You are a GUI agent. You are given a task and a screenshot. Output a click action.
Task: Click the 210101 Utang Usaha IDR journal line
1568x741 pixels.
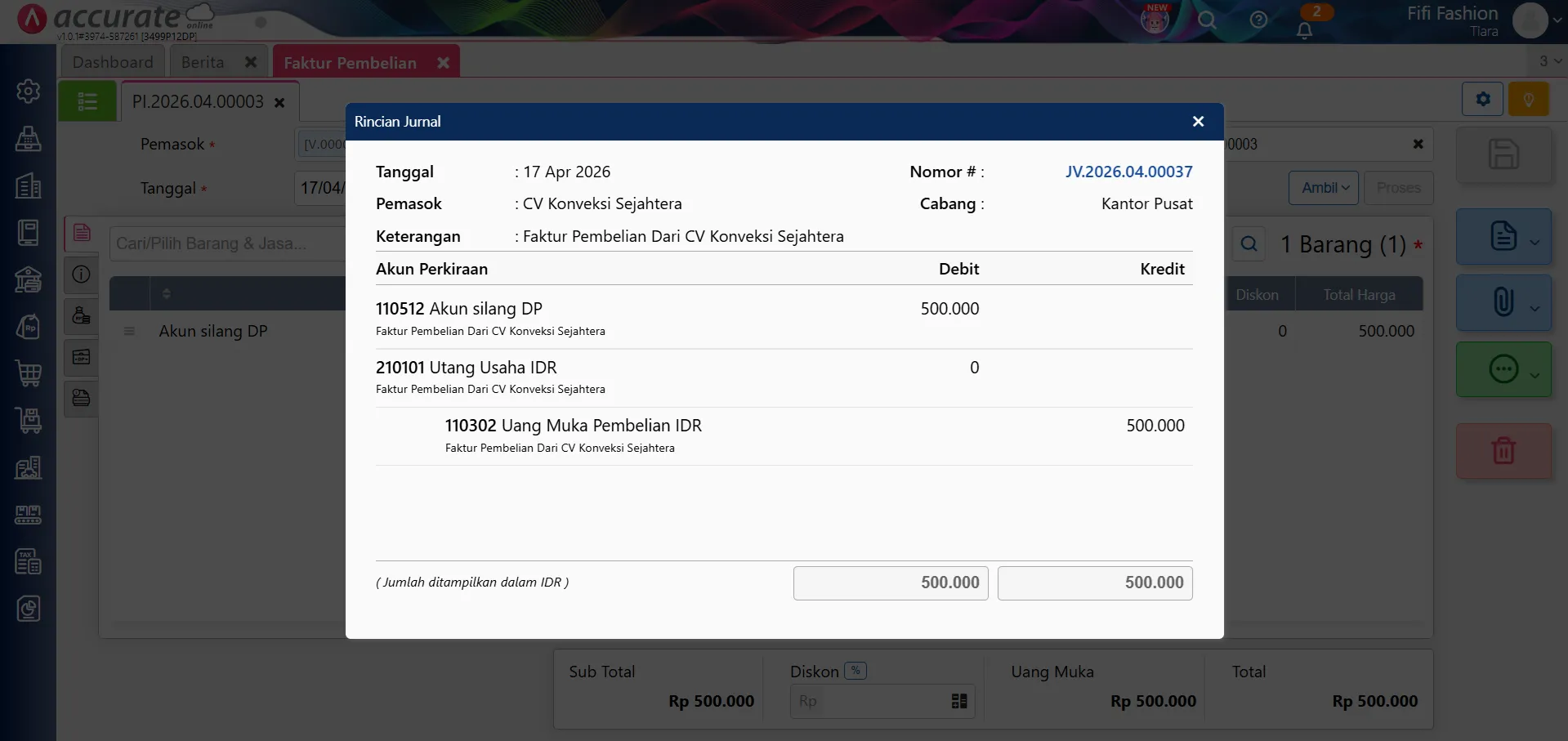pyautogui.click(x=784, y=377)
